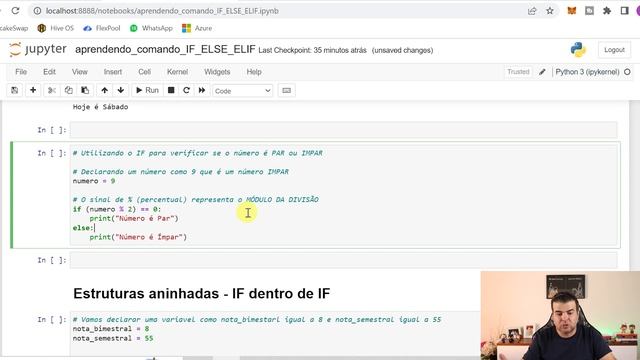This screenshot has width=640, height=360.
Task: Click the else: line in code
Action: point(83,228)
